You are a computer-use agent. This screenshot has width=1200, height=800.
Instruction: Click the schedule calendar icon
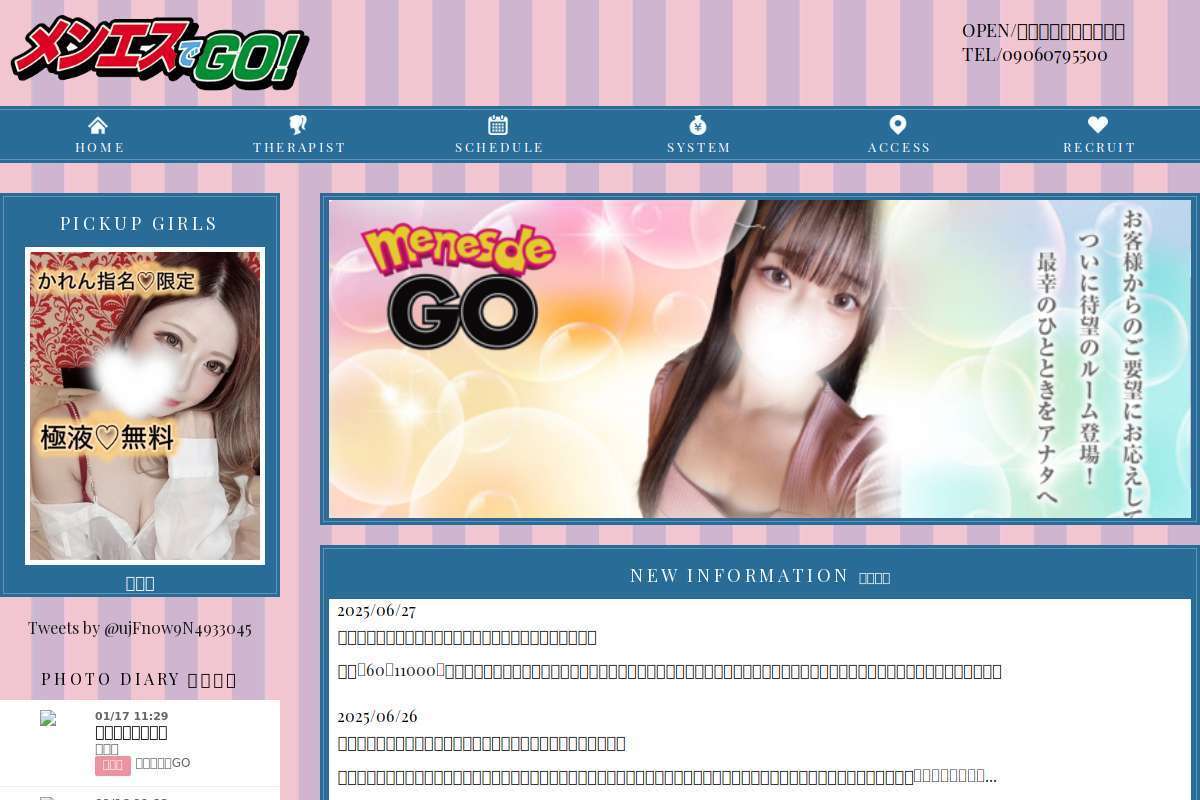coord(498,125)
